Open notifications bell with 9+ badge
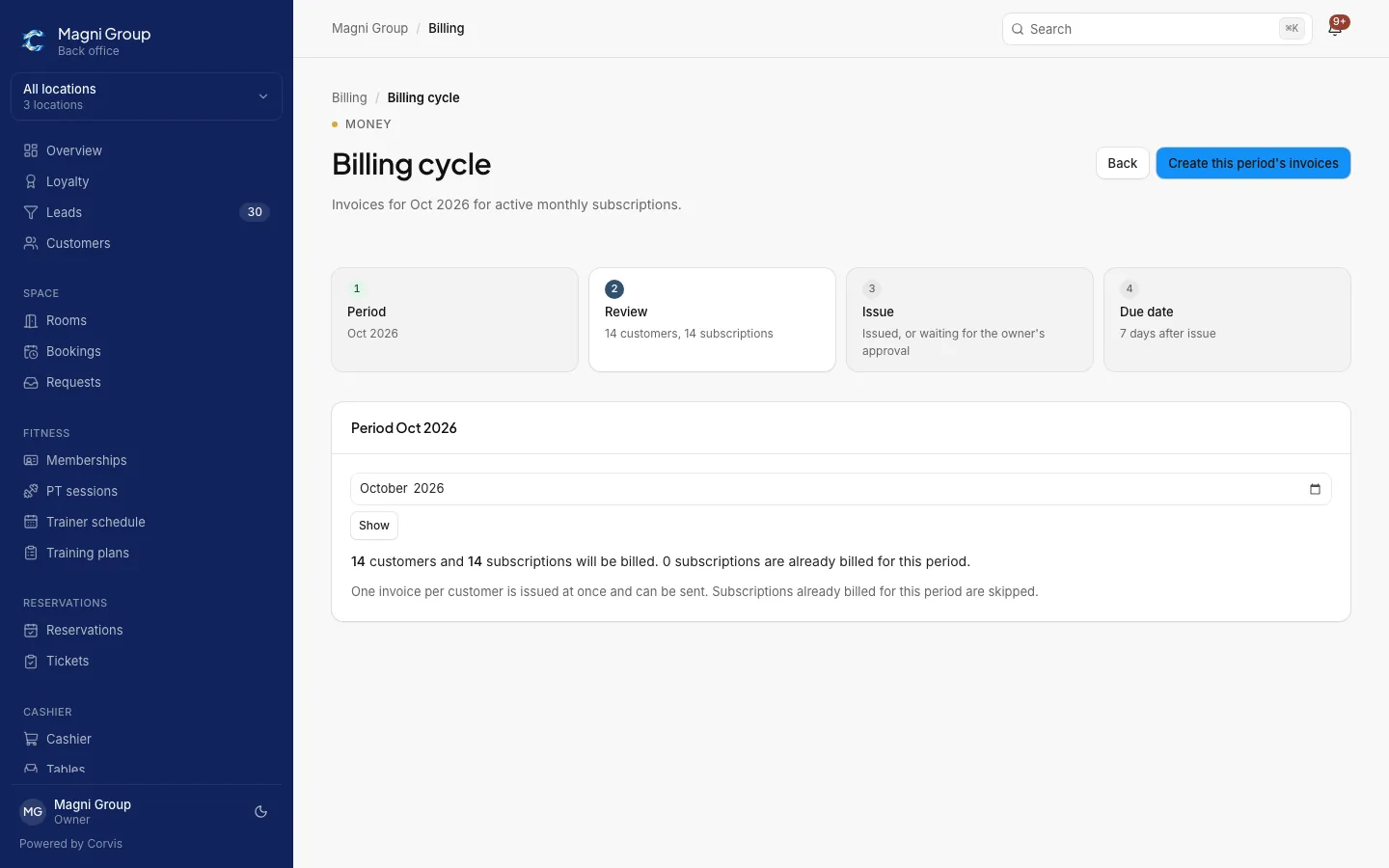The width and height of the screenshot is (1389, 868). 1335,29
